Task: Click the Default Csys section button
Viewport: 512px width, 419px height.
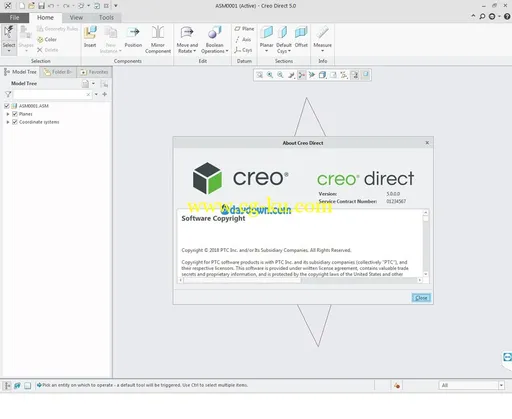Action: (x=284, y=39)
